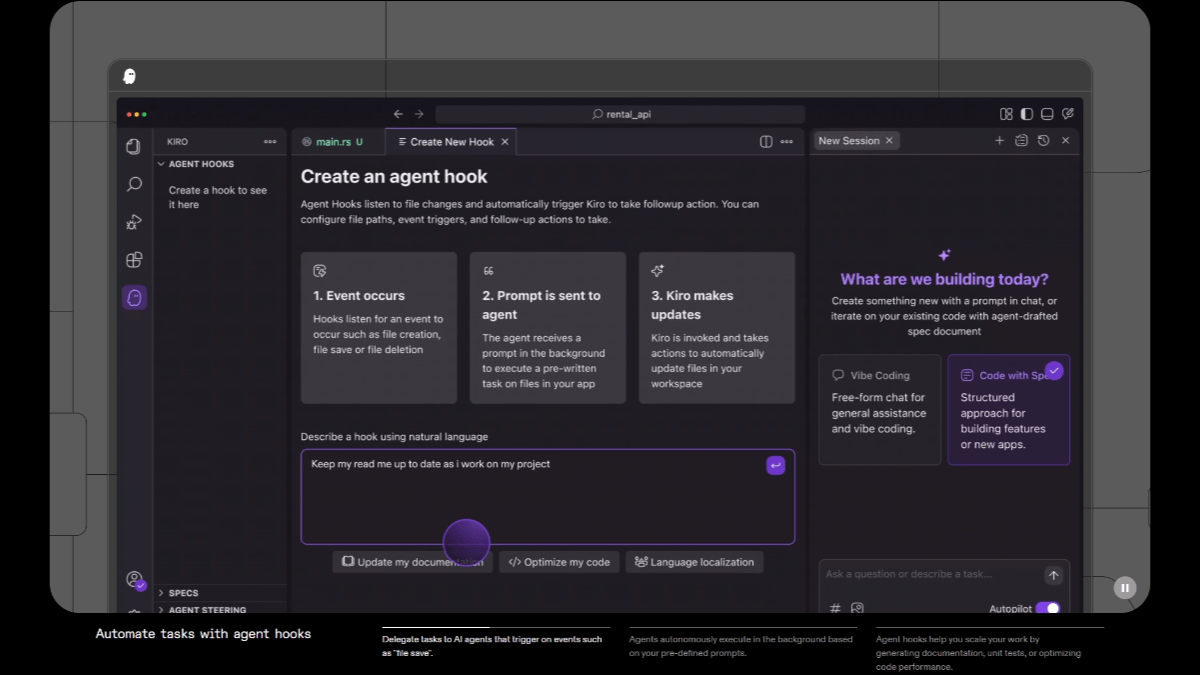Select the New Session chat tab
This screenshot has width=1200, height=675.
(x=848, y=141)
